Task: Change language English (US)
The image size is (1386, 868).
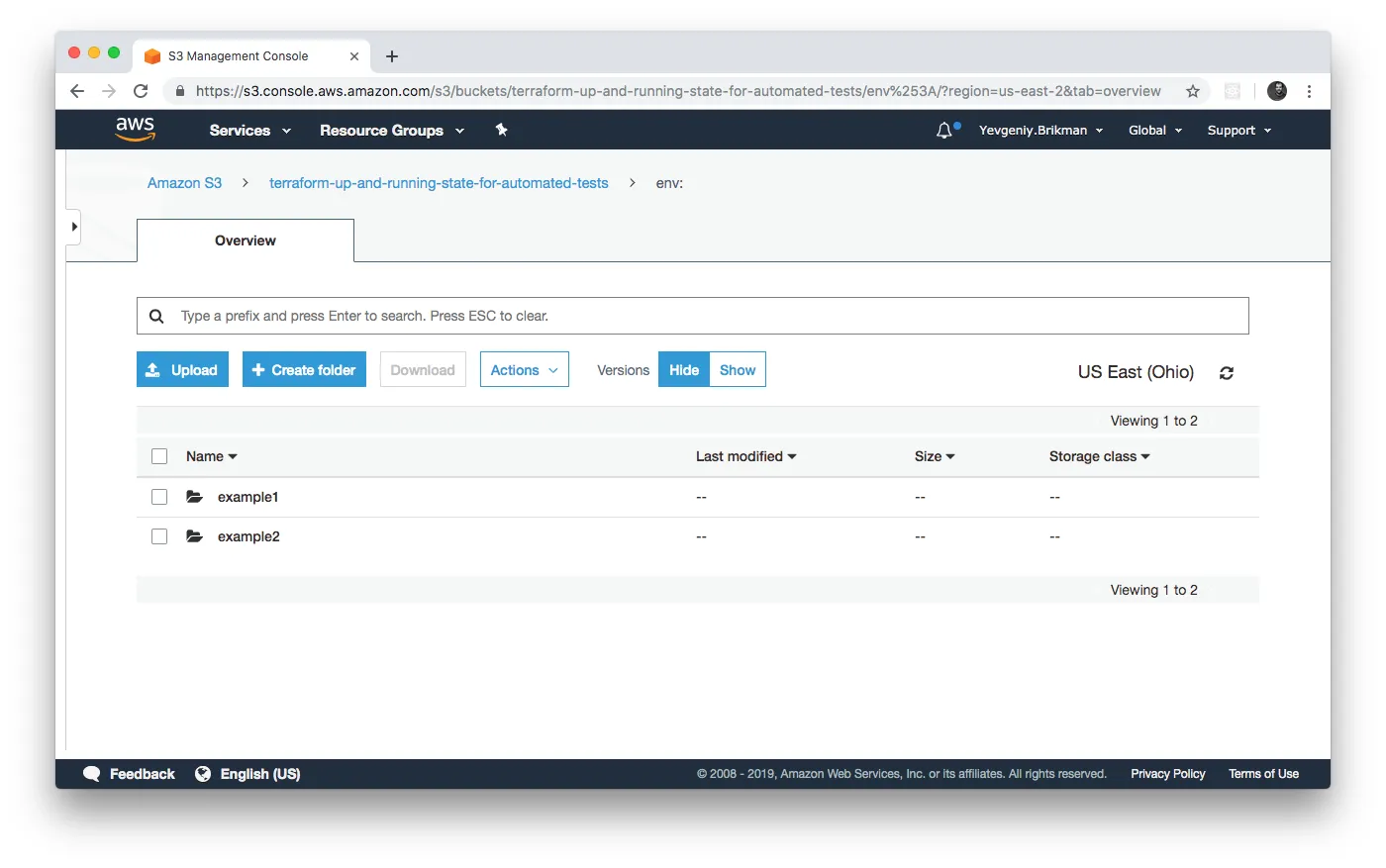Action: 259,774
